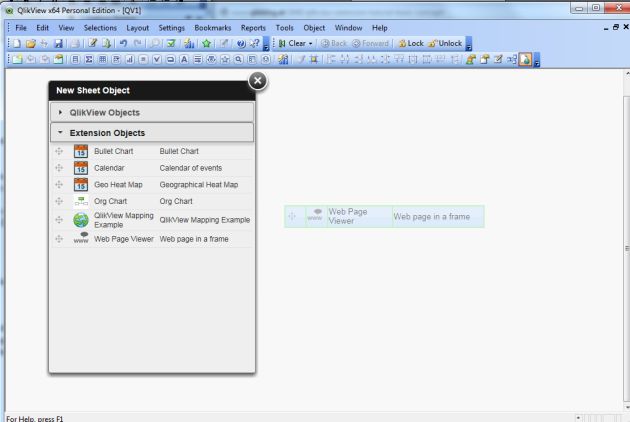Close the New Sheet Object panel
This screenshot has width=630, height=422.
tap(258, 81)
